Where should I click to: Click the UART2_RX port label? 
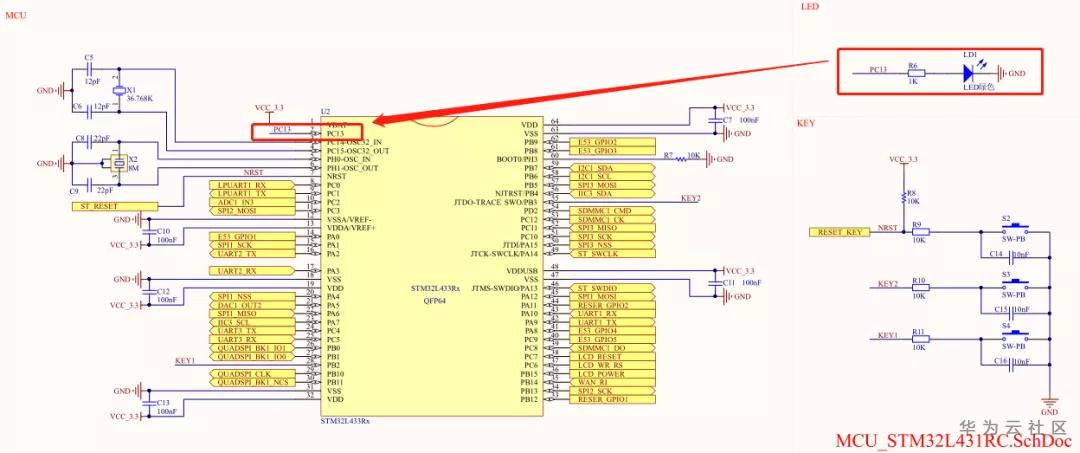pyautogui.click(x=251, y=271)
